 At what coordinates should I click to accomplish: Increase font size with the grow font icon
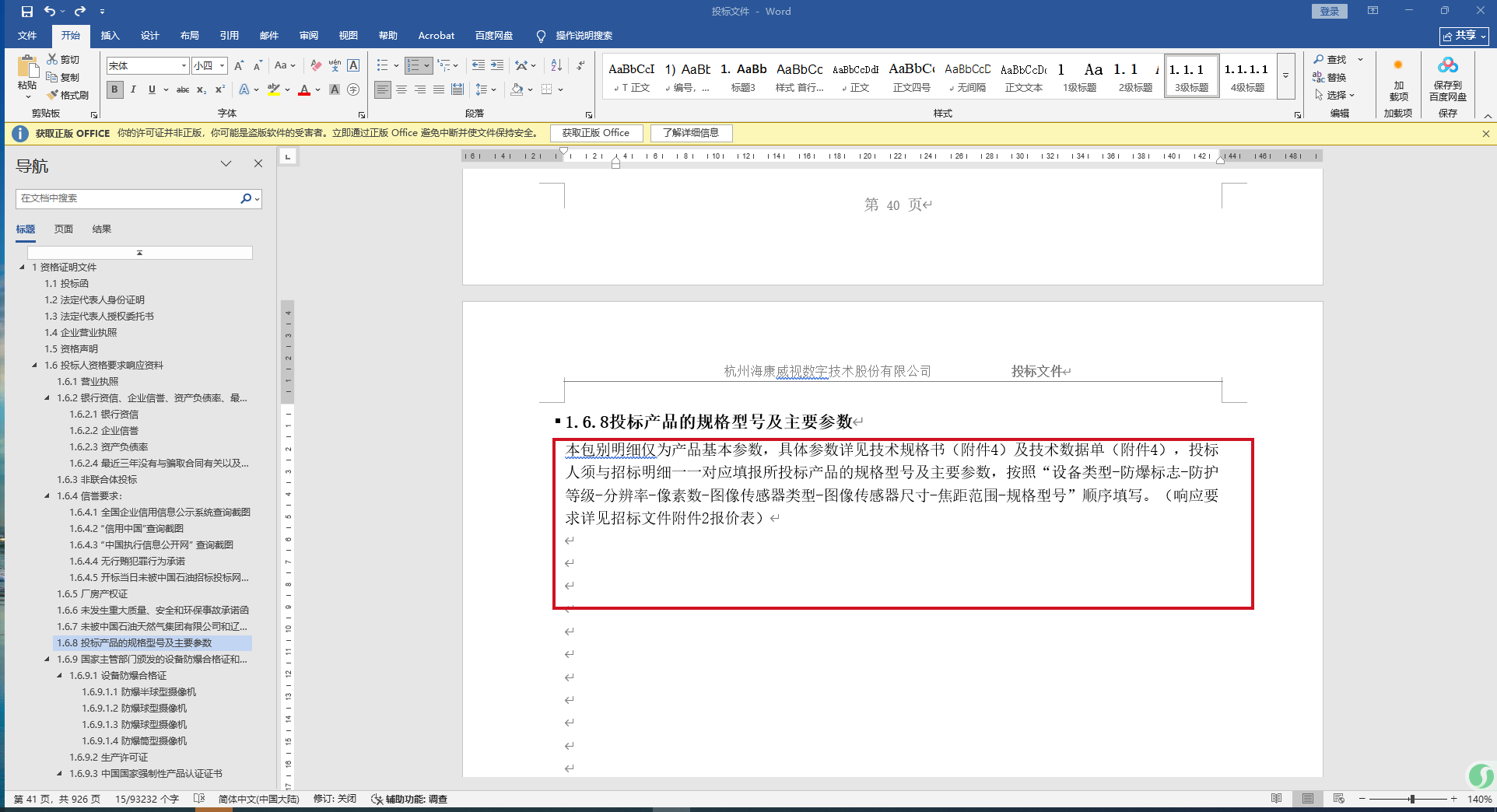click(x=239, y=65)
